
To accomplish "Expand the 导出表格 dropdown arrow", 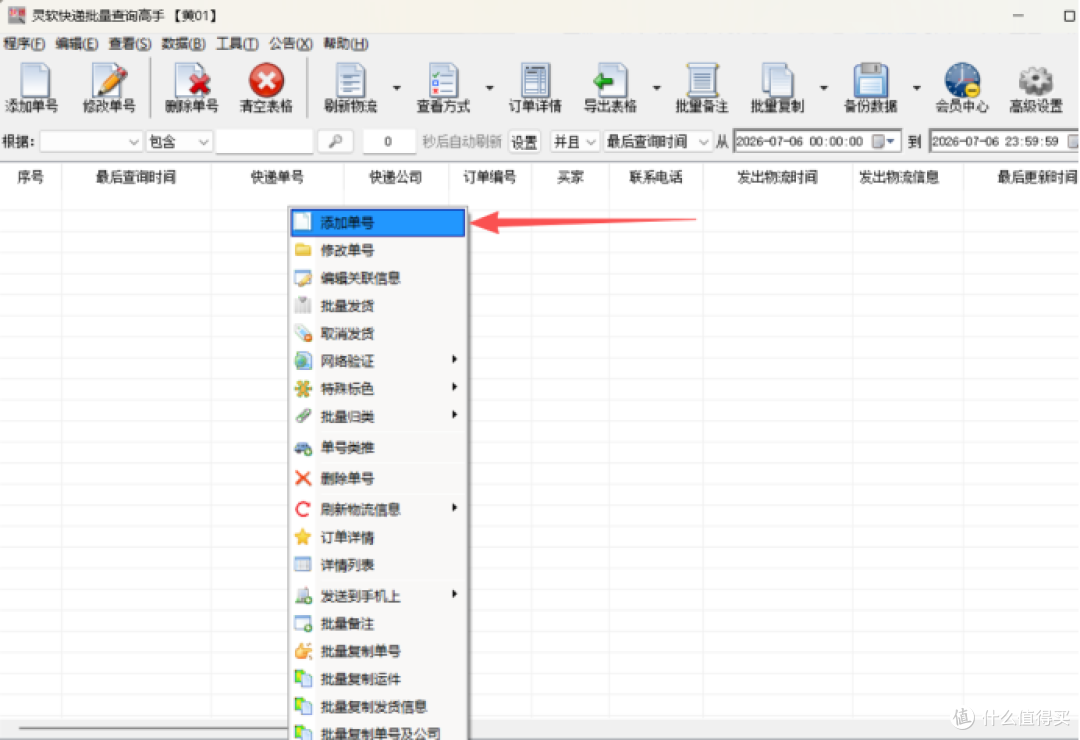I will [656, 88].
